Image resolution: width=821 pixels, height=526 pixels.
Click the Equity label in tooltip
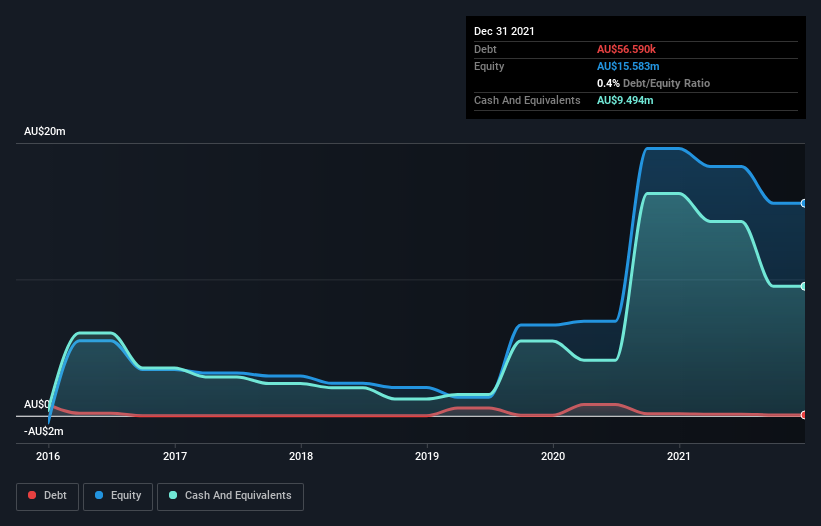489,66
